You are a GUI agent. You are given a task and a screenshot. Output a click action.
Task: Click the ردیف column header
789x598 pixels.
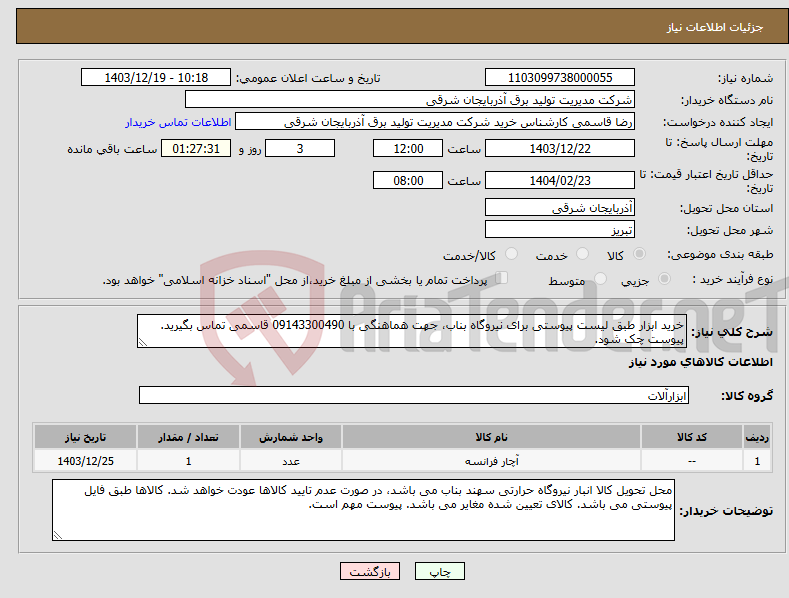click(x=757, y=437)
